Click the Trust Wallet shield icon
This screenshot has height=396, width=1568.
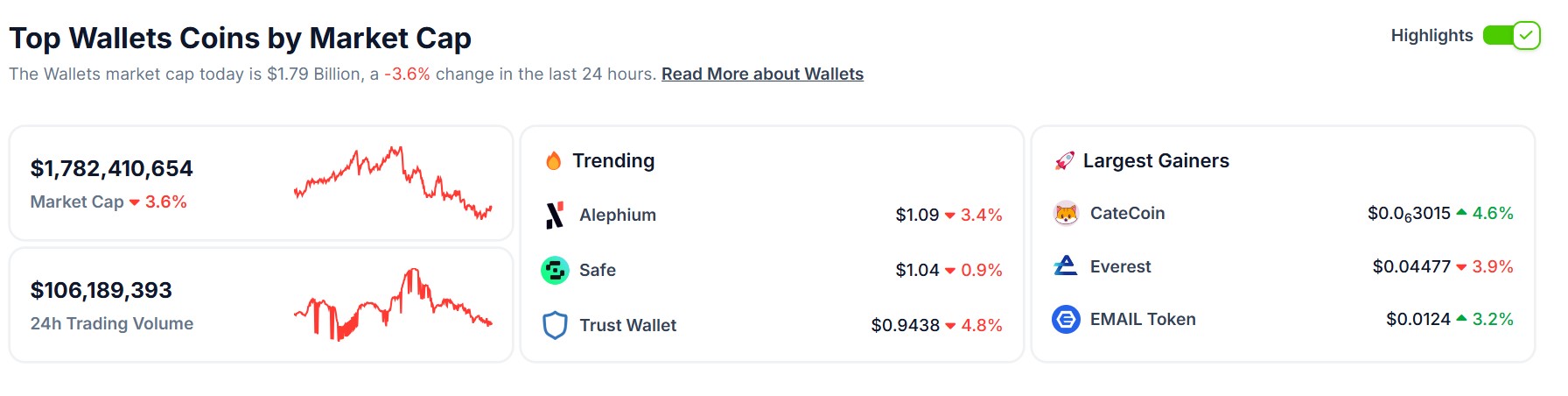pyautogui.click(x=555, y=325)
